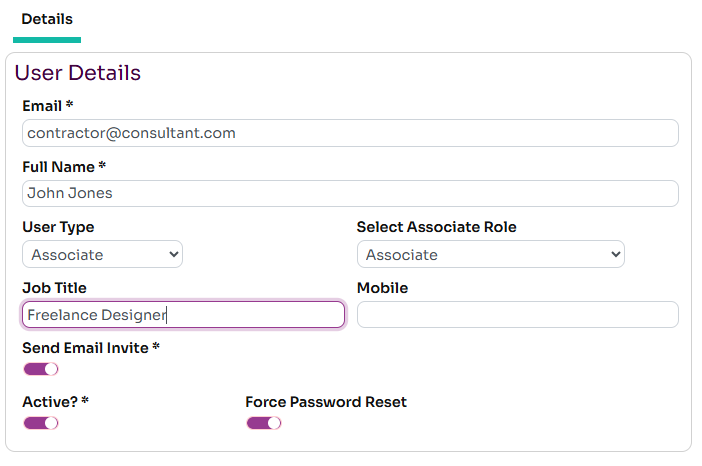The image size is (702, 466).
Task: Click the Send Email Invite label
Action: pos(90,348)
